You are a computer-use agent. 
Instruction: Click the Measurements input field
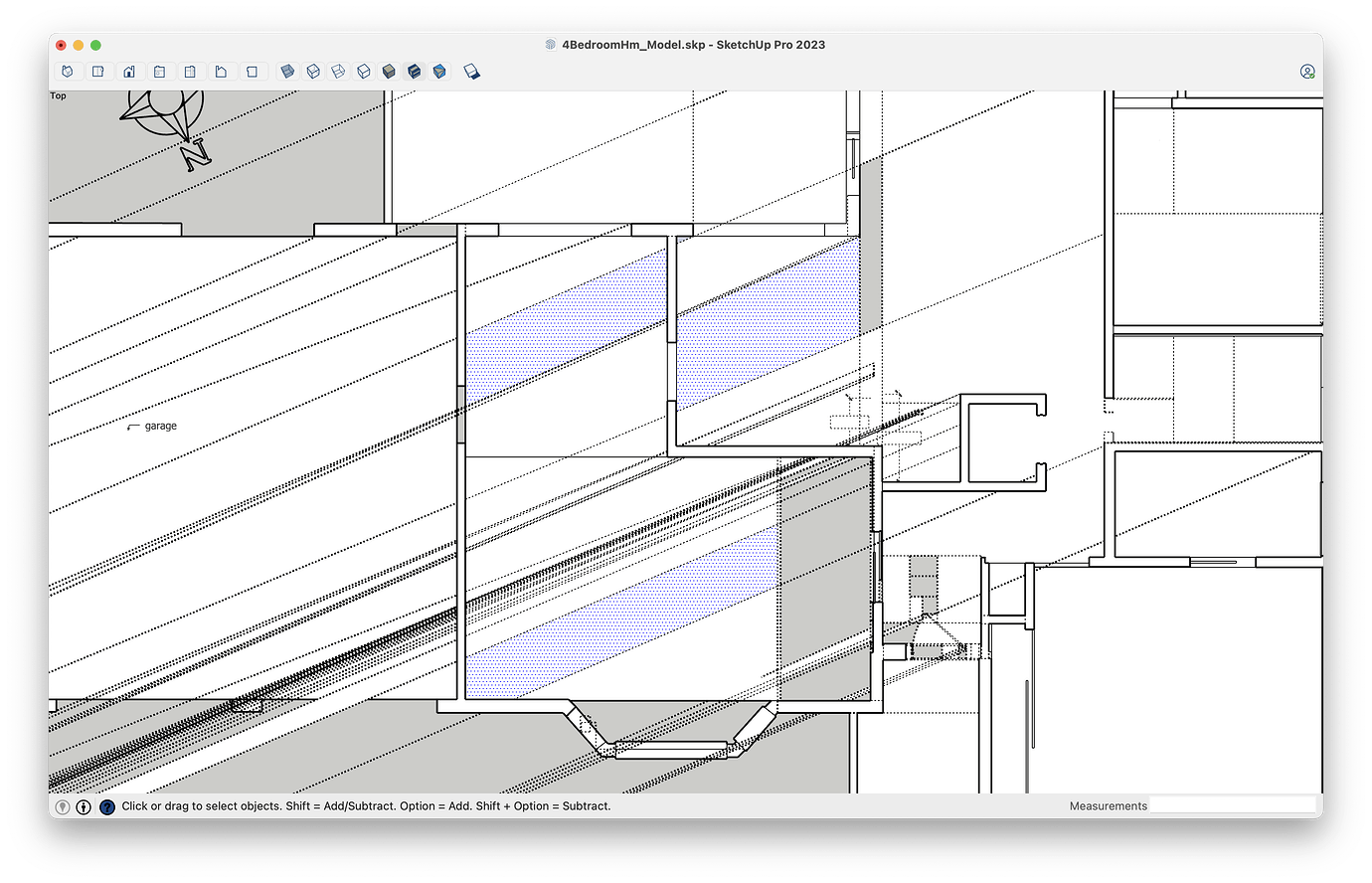(x=1233, y=805)
